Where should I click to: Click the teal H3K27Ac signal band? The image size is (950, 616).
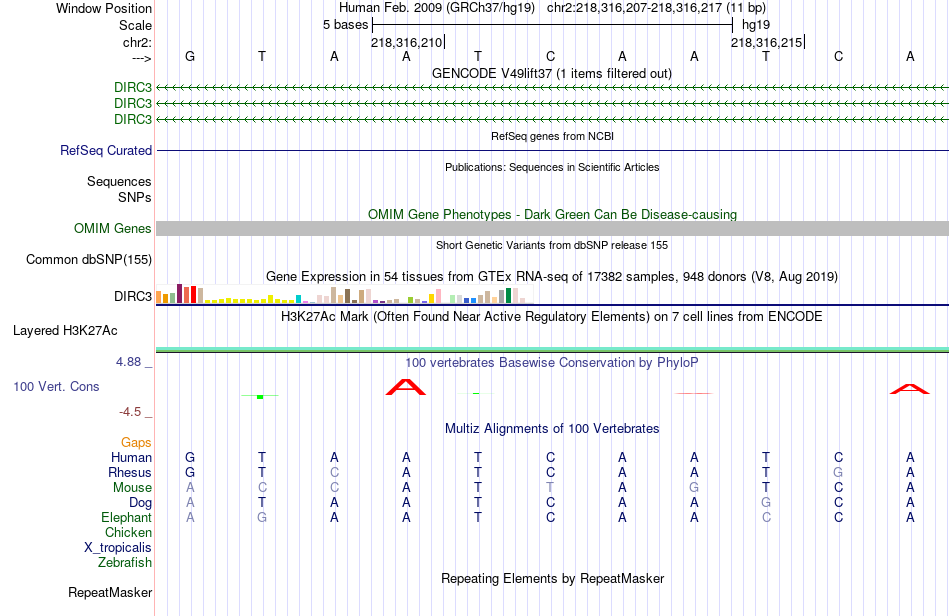coord(552,349)
